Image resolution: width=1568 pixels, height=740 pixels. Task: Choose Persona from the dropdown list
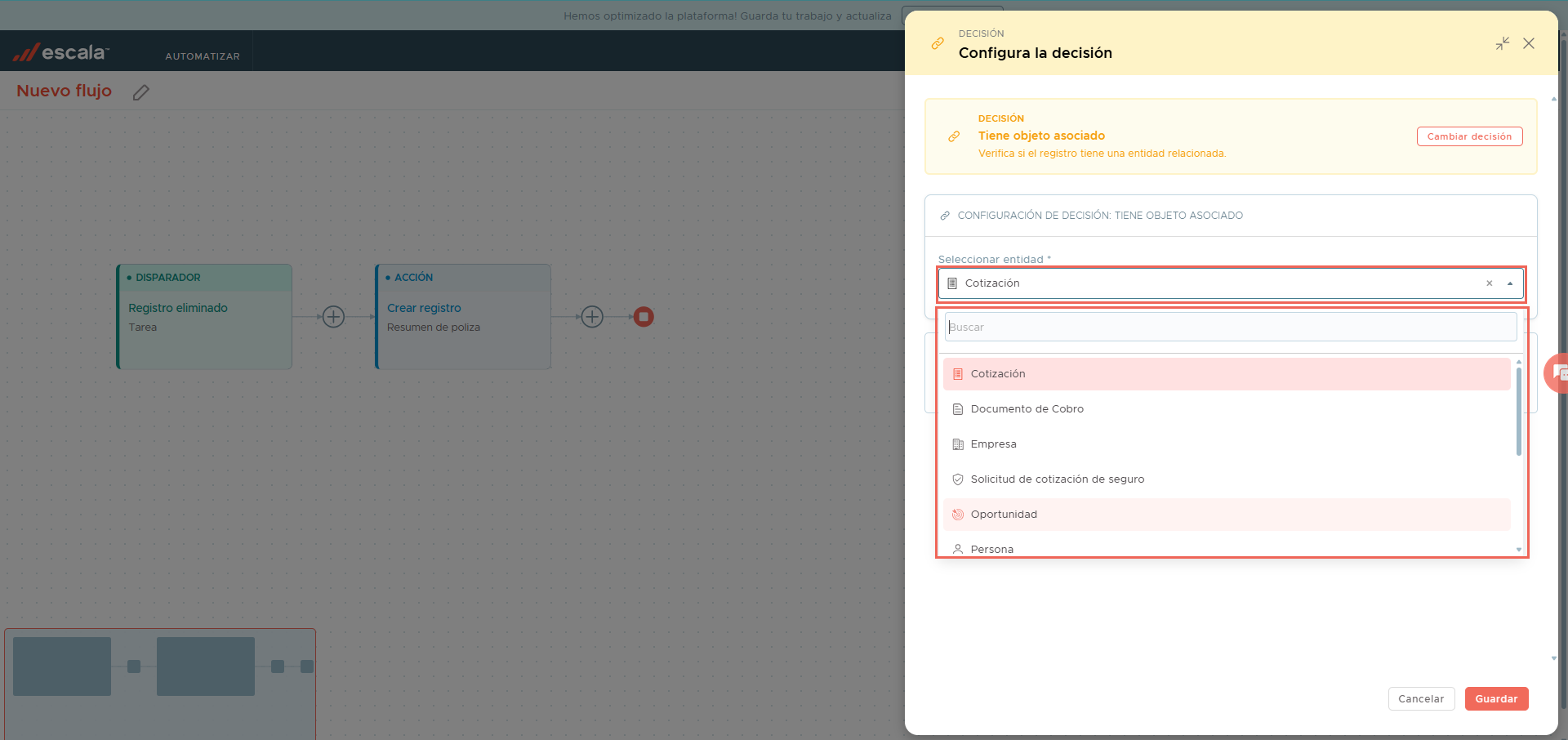tap(1227, 548)
